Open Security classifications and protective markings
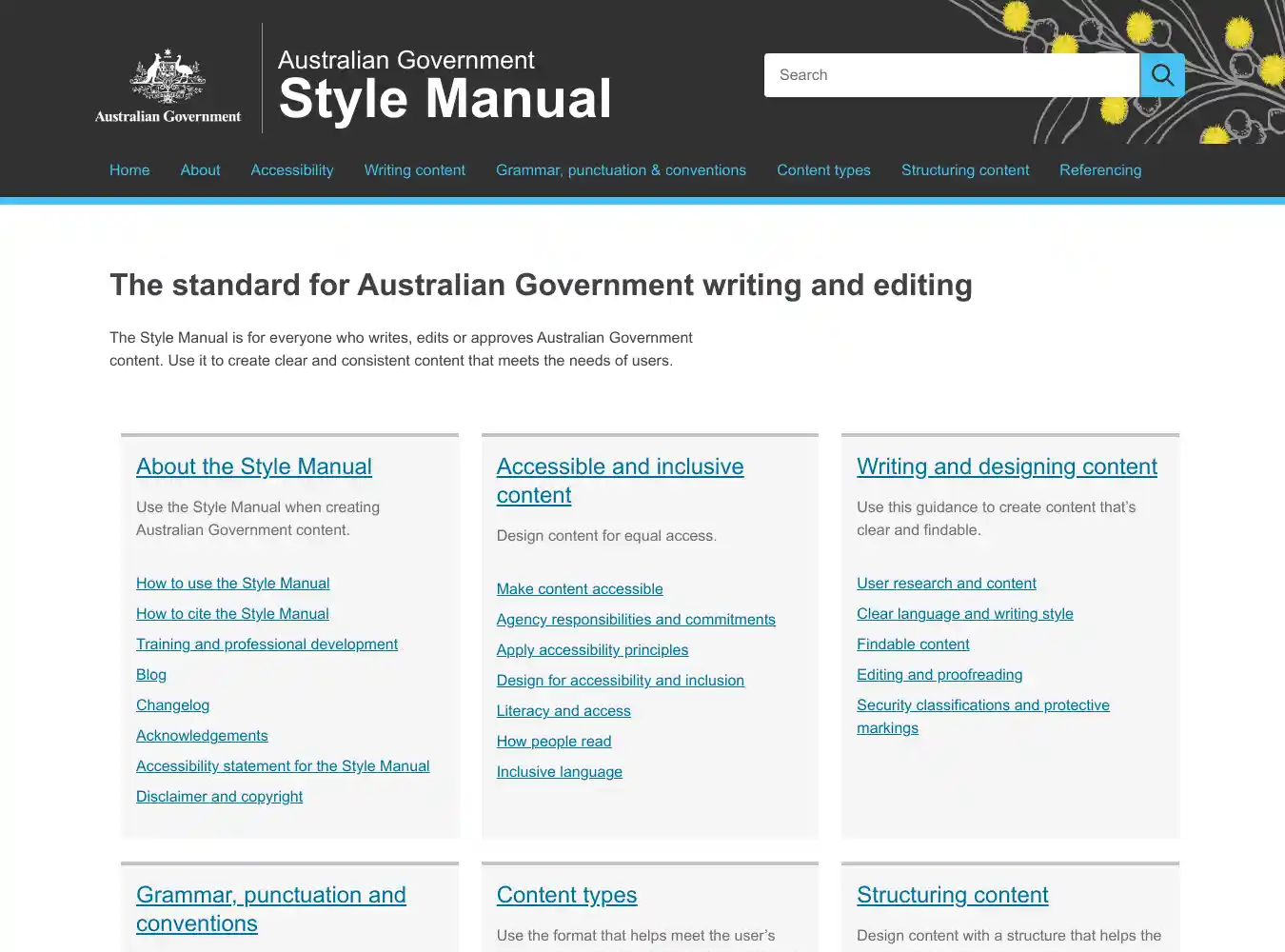The image size is (1285, 952). [x=983, y=717]
